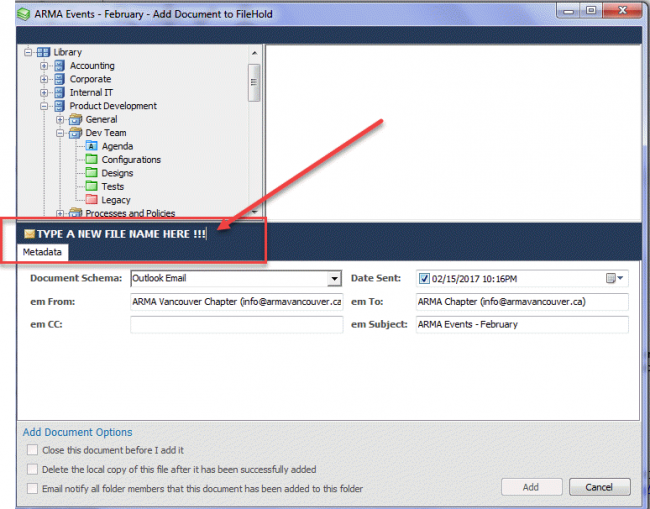The width and height of the screenshot is (650, 509).
Task: Expand the Internal IT cabinet
Action: point(44,92)
